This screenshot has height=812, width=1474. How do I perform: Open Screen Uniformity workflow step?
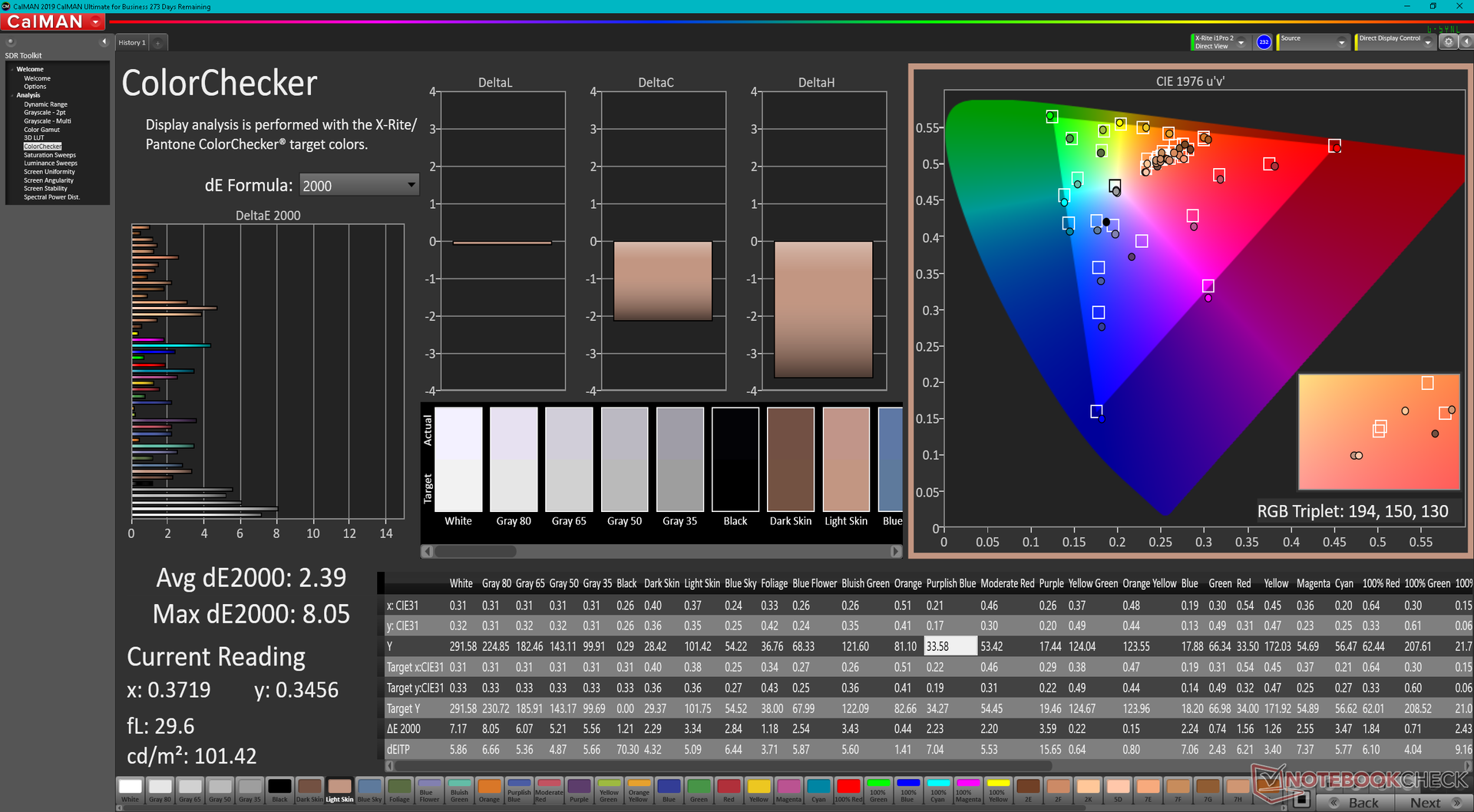pos(49,172)
